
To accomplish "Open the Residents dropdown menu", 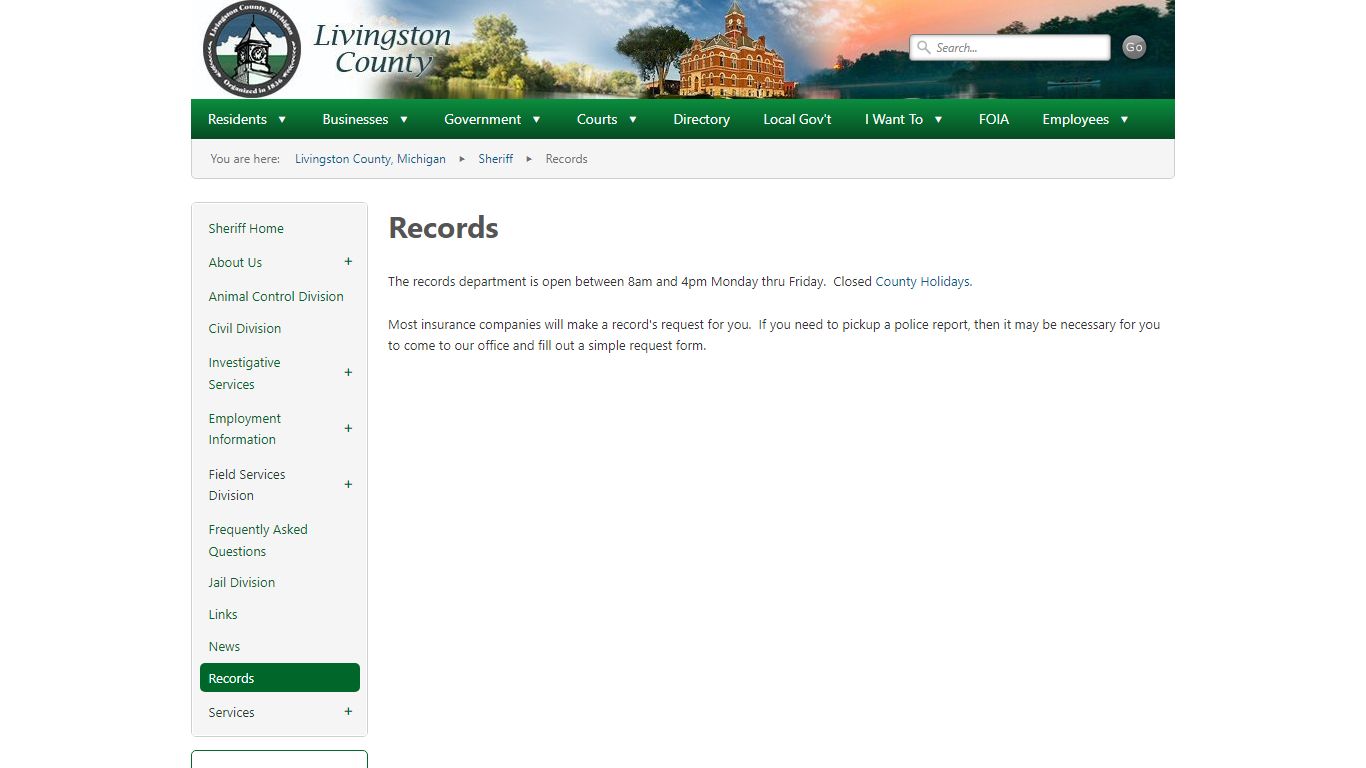I will pyautogui.click(x=247, y=119).
